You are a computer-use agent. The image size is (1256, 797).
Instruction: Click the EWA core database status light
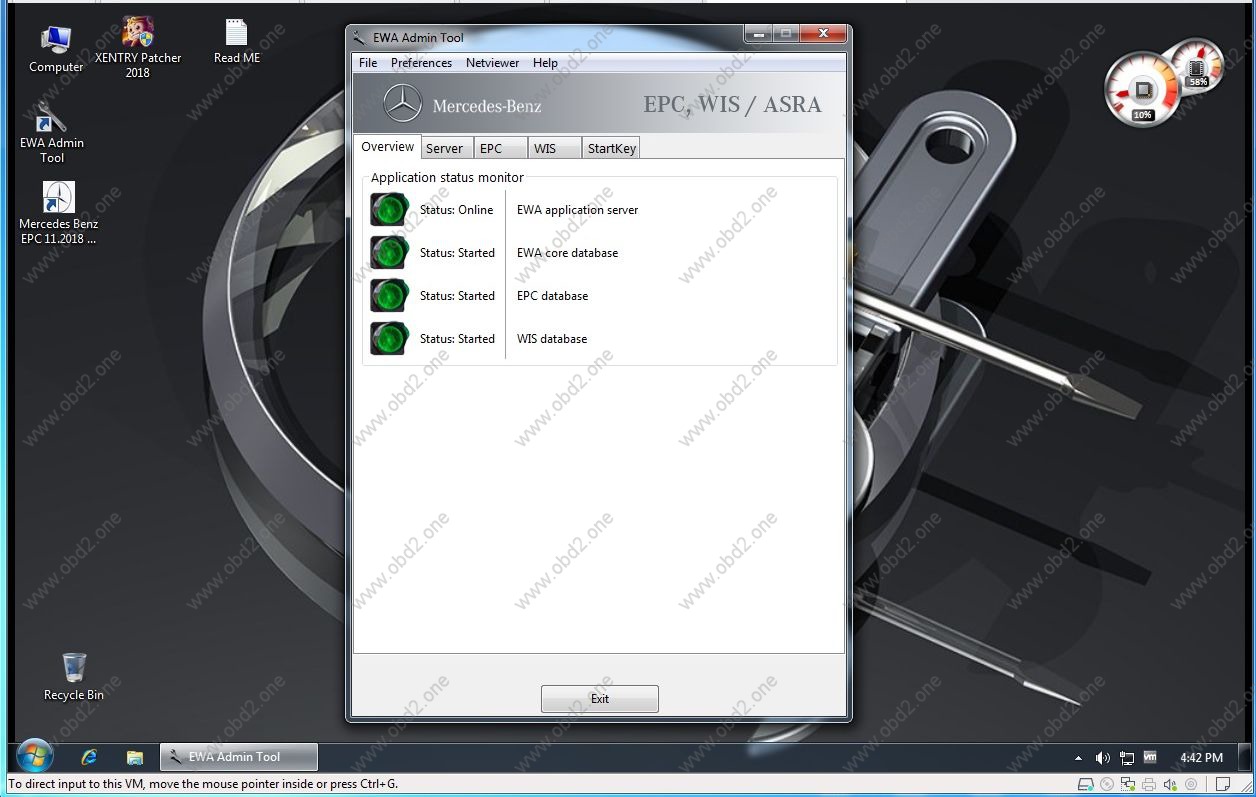coord(389,253)
